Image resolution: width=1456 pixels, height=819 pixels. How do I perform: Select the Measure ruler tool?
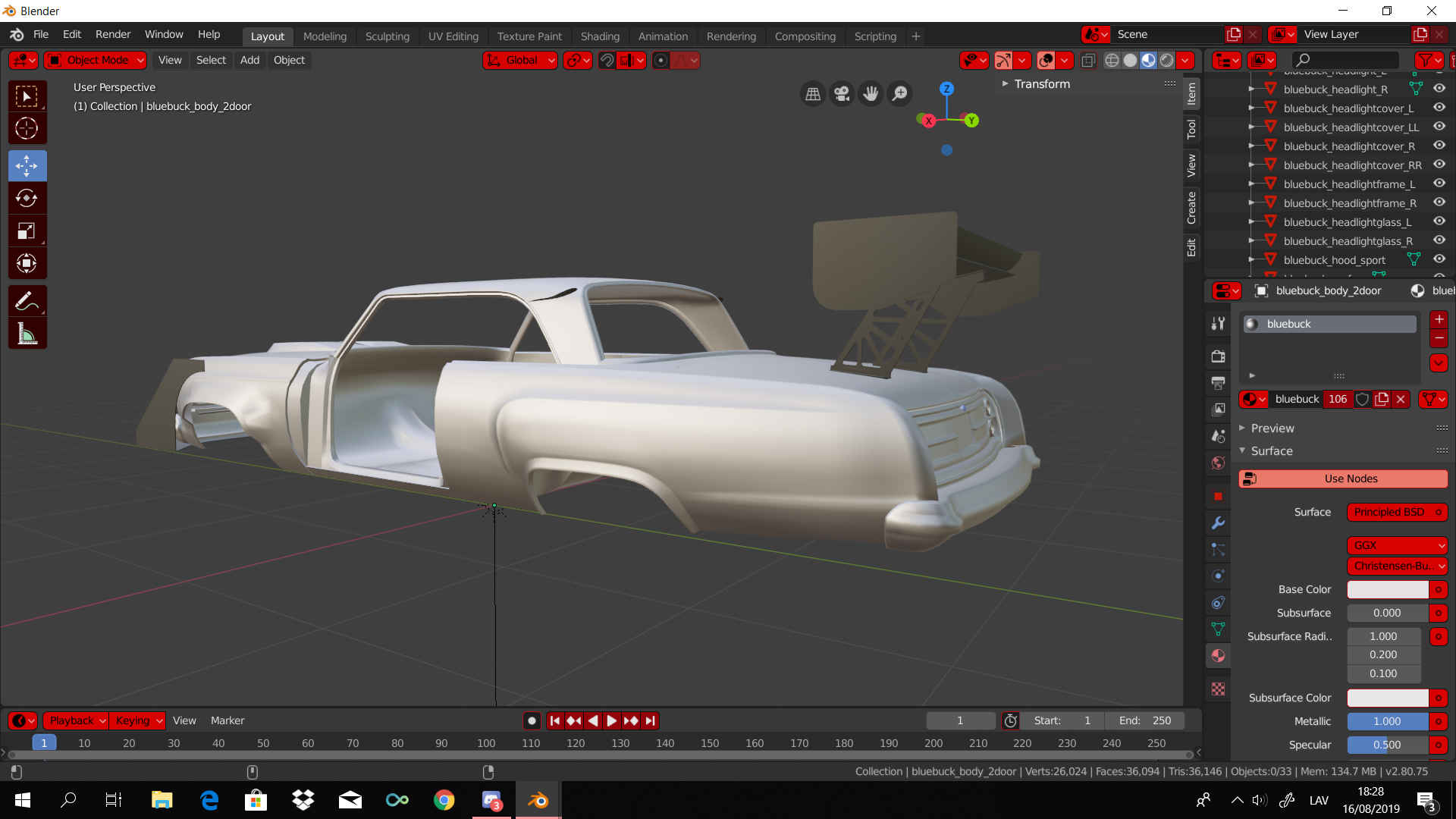(x=27, y=334)
